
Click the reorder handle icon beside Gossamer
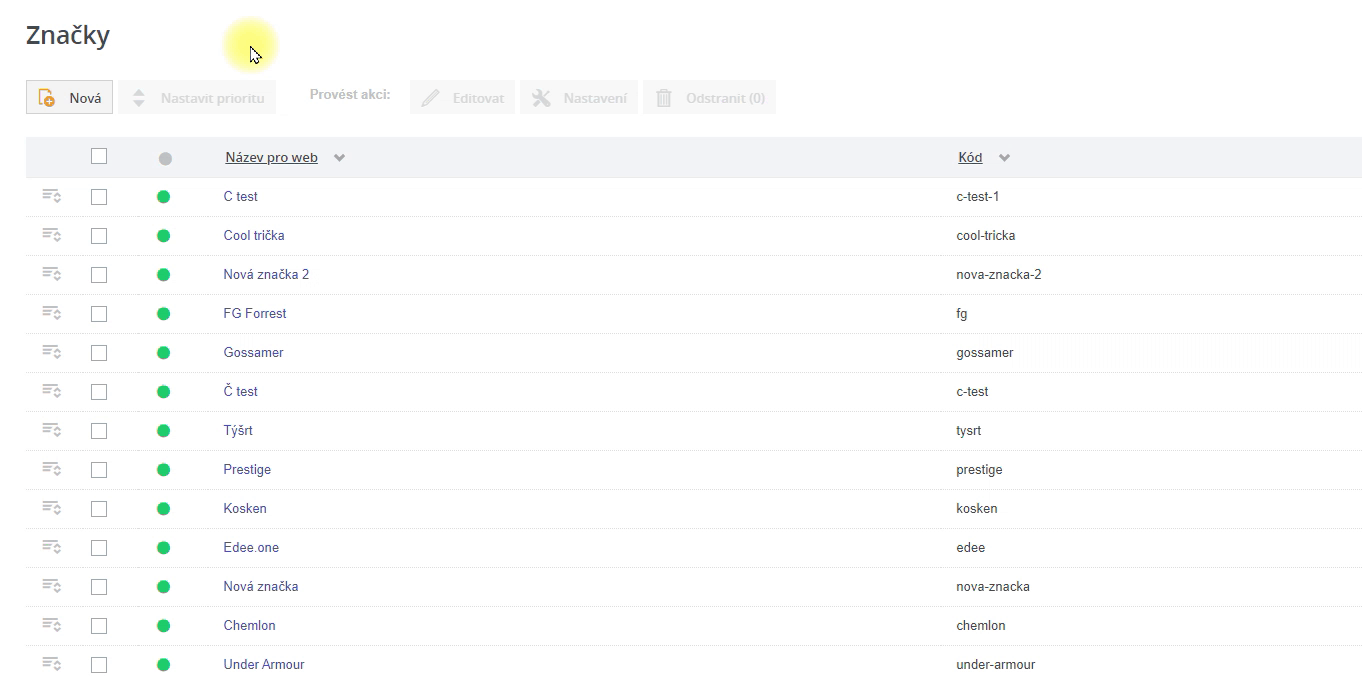[51, 352]
